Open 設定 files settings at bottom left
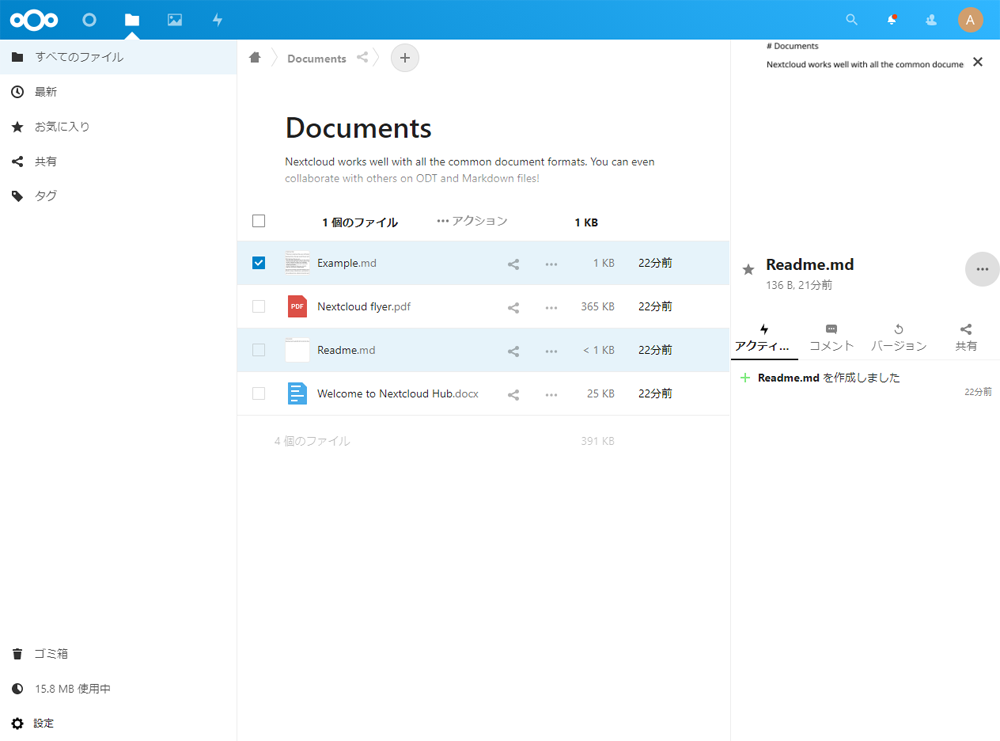Image resolution: width=1000 pixels, height=741 pixels. coord(118,723)
